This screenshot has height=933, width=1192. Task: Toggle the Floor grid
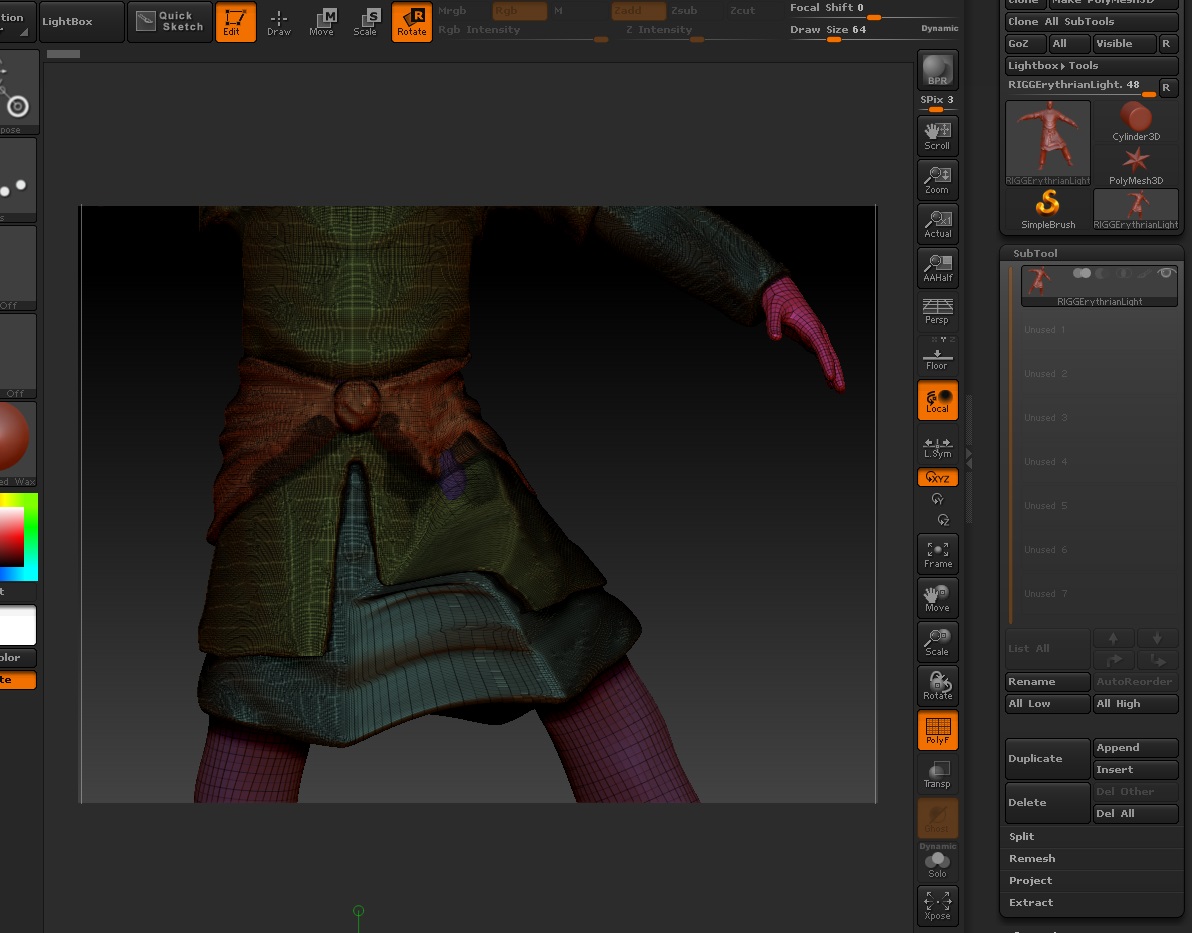click(937, 355)
